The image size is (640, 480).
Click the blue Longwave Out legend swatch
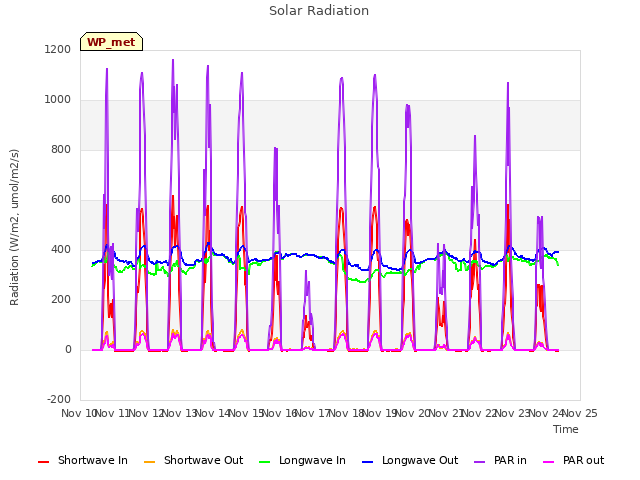(367, 462)
